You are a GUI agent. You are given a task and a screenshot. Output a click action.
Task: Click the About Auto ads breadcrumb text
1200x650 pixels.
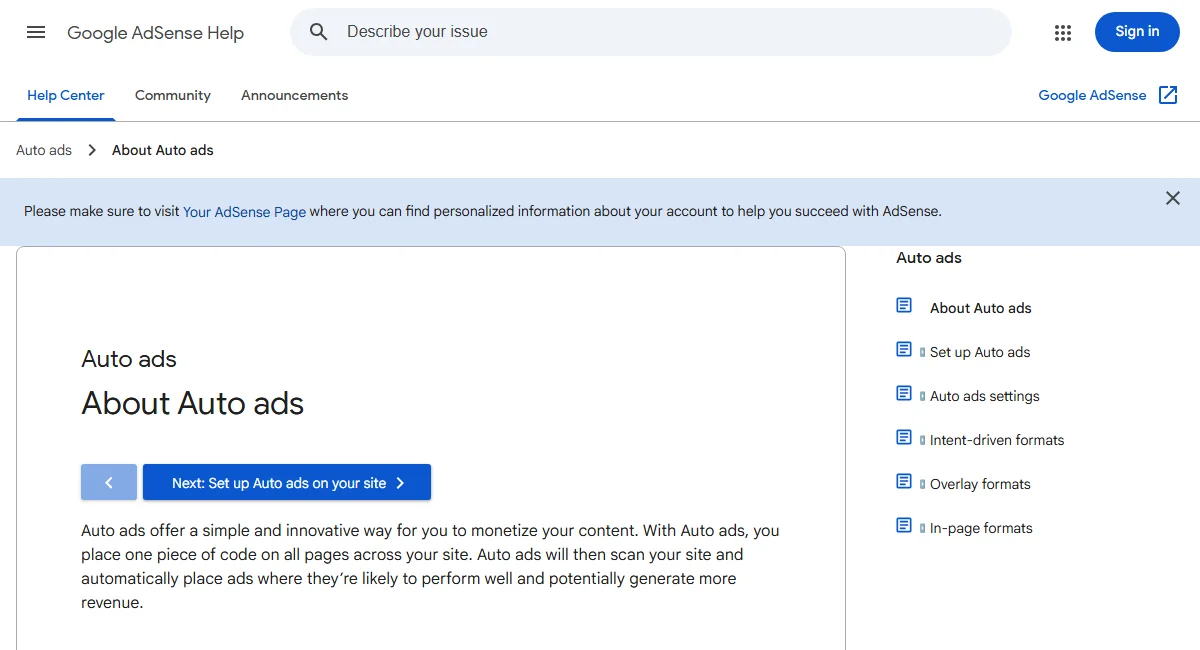pos(163,150)
